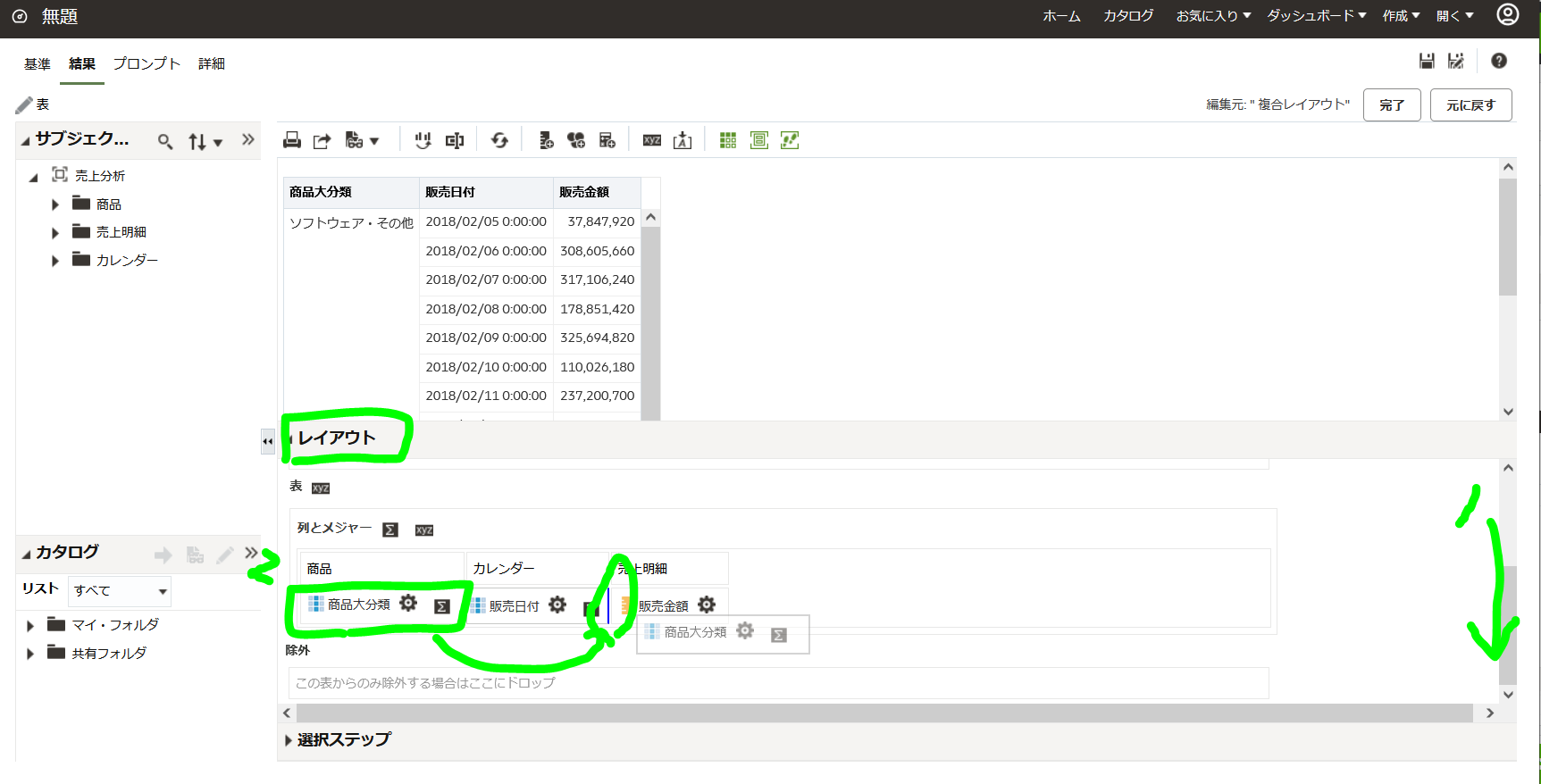Open the お気に入り menu
The height and width of the screenshot is (784, 1541).
point(1213,16)
